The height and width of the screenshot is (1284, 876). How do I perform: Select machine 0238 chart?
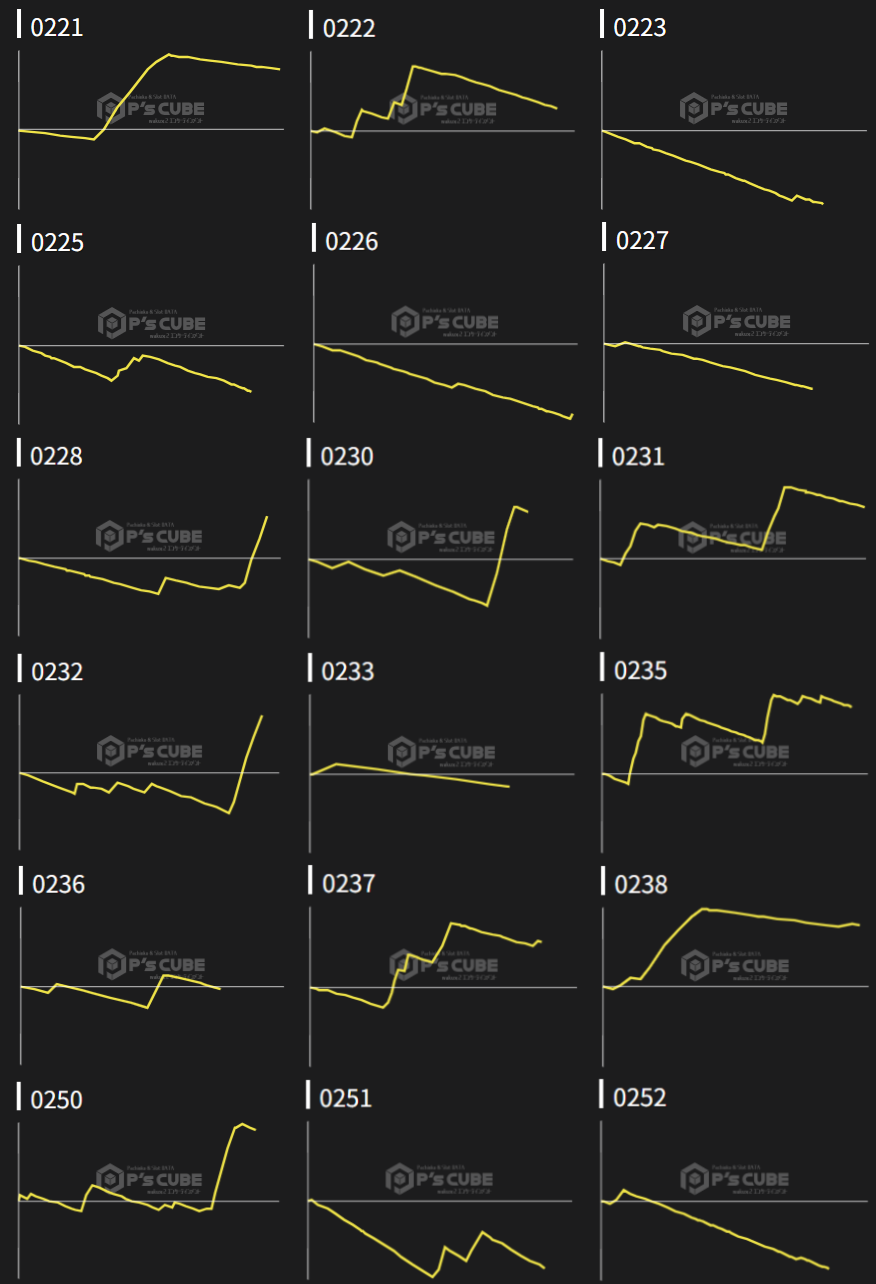coord(734,983)
